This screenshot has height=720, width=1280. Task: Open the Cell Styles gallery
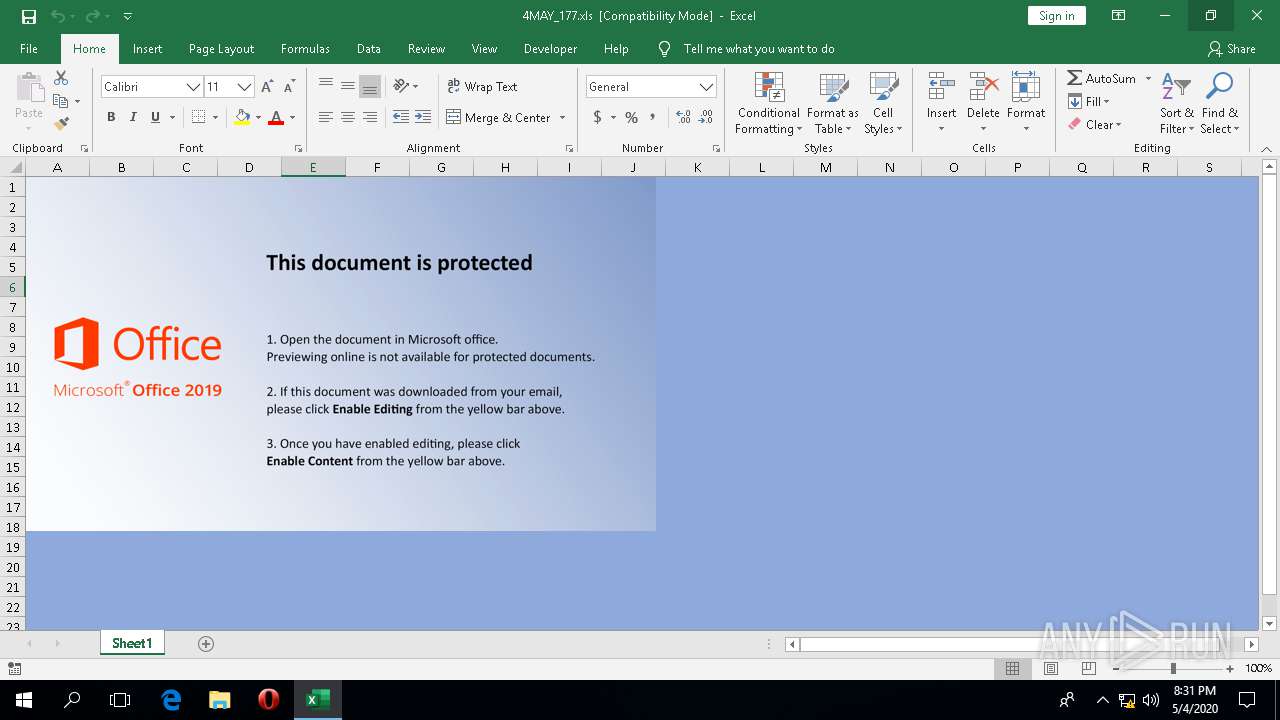pos(883,103)
